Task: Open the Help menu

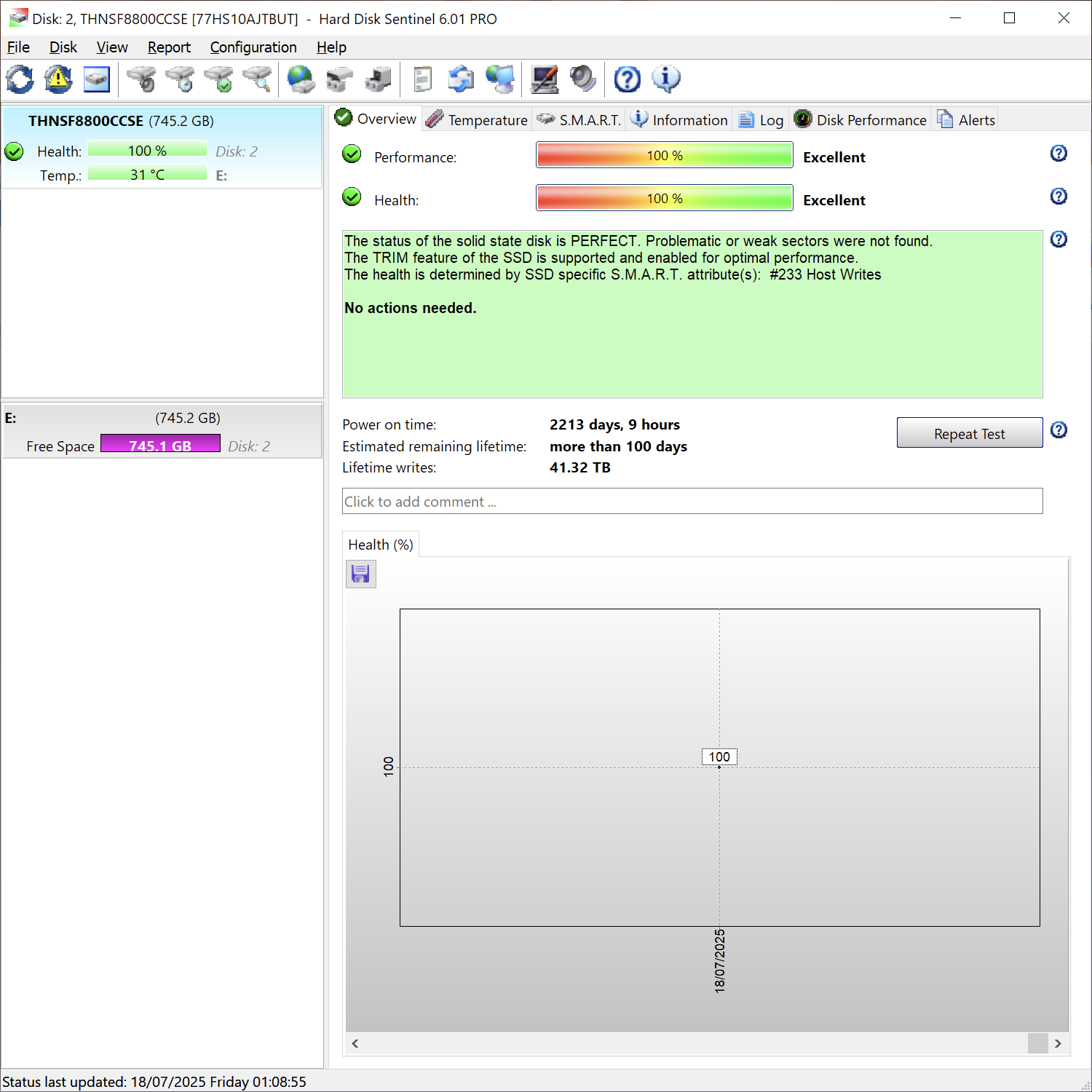Action: coord(331,47)
